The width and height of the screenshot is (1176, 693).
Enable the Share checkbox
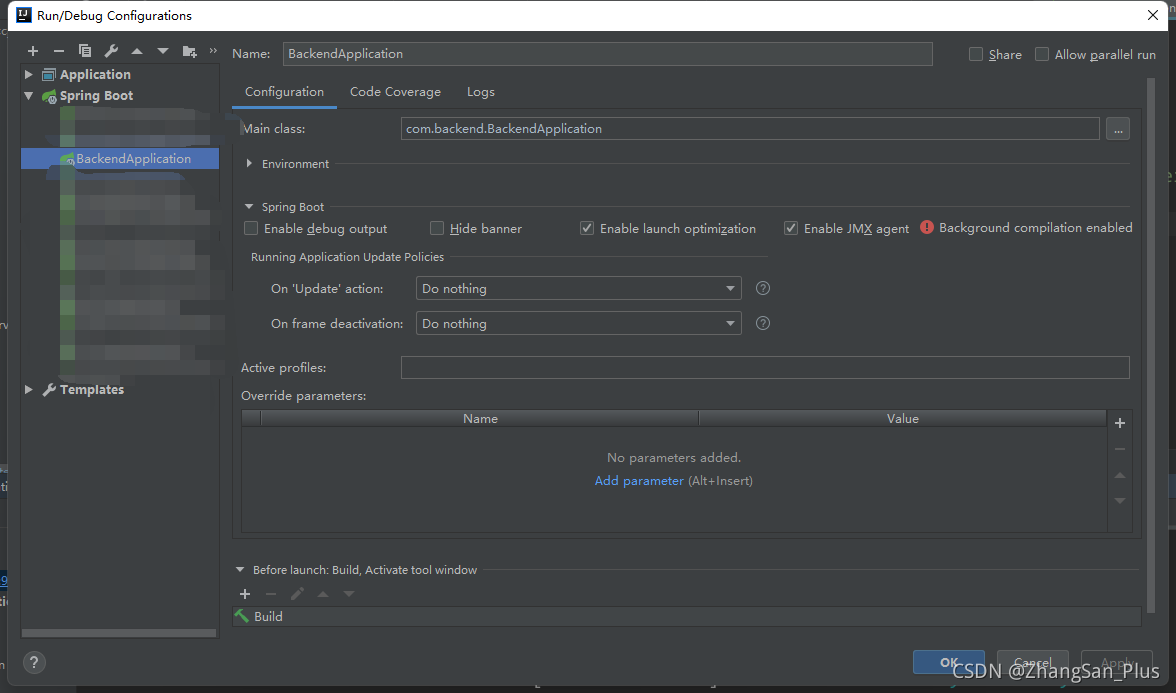point(976,54)
